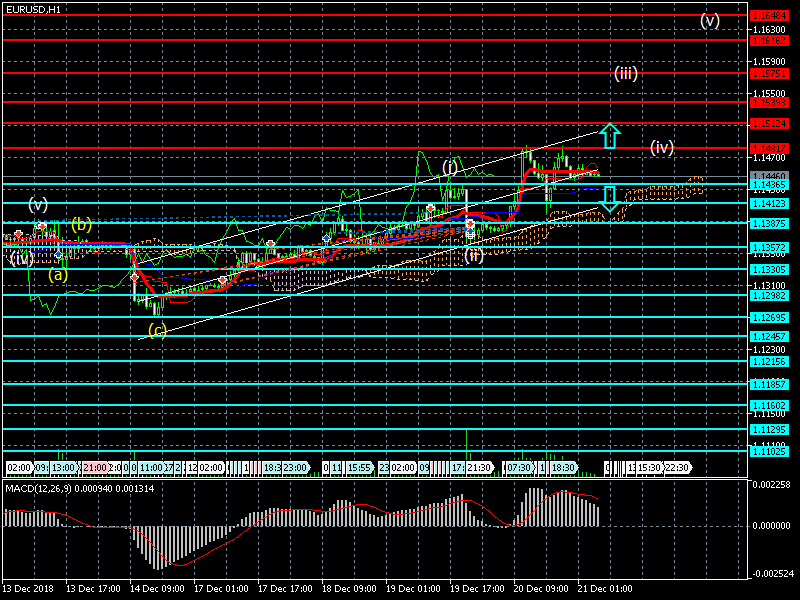Click the 20 Dec 09:00 date label
The height and width of the screenshot is (600, 800).
coord(540,589)
